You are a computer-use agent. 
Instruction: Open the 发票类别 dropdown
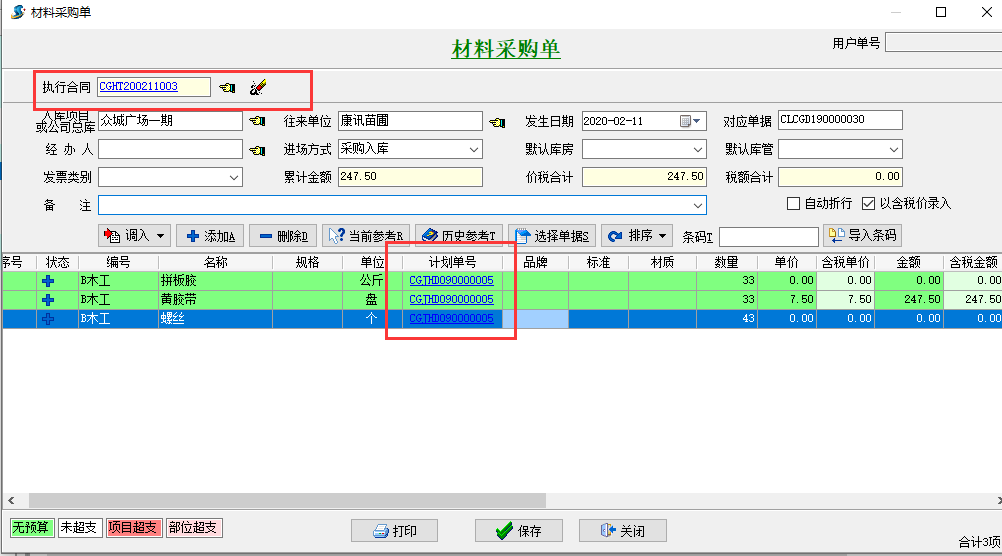[x=234, y=178]
